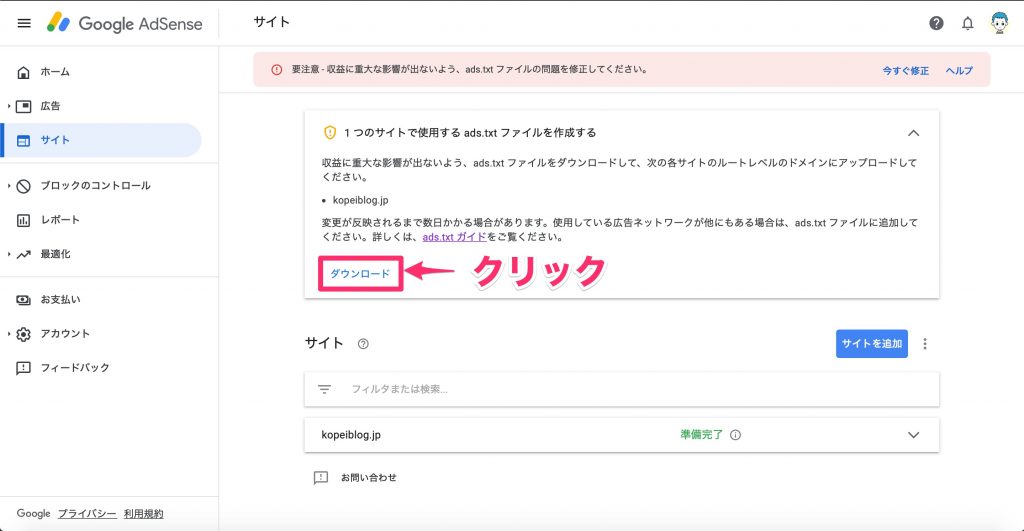
Task: Open レポート in sidebar
Action: pos(60,220)
